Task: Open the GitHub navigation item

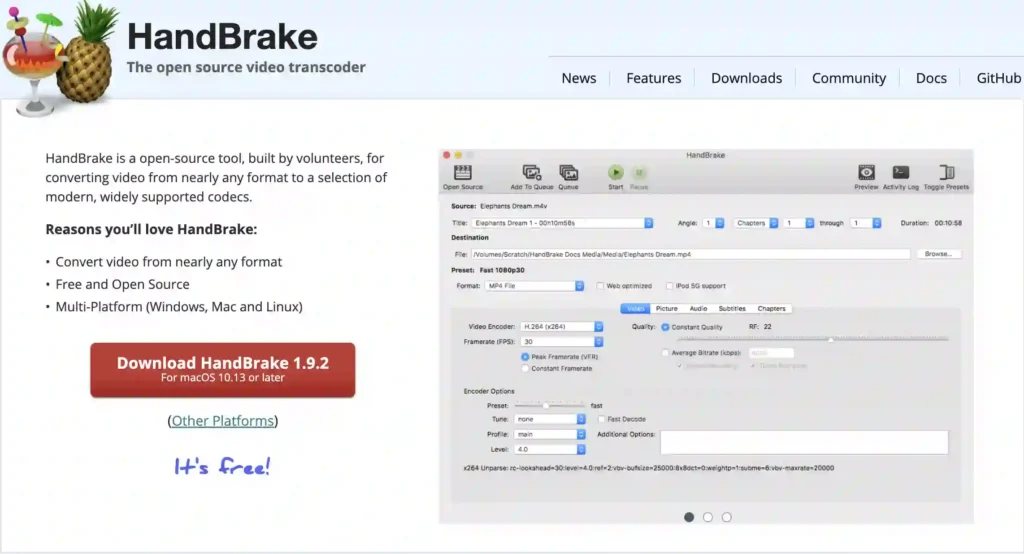Action: pyautogui.click(x=999, y=78)
